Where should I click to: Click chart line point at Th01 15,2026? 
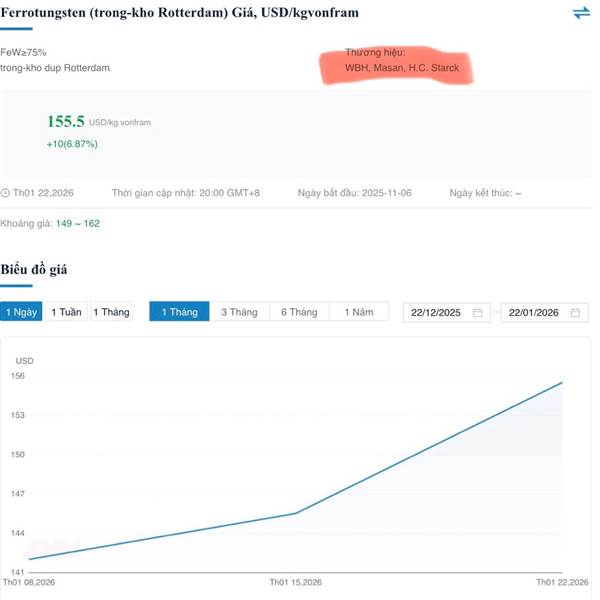(x=295, y=513)
